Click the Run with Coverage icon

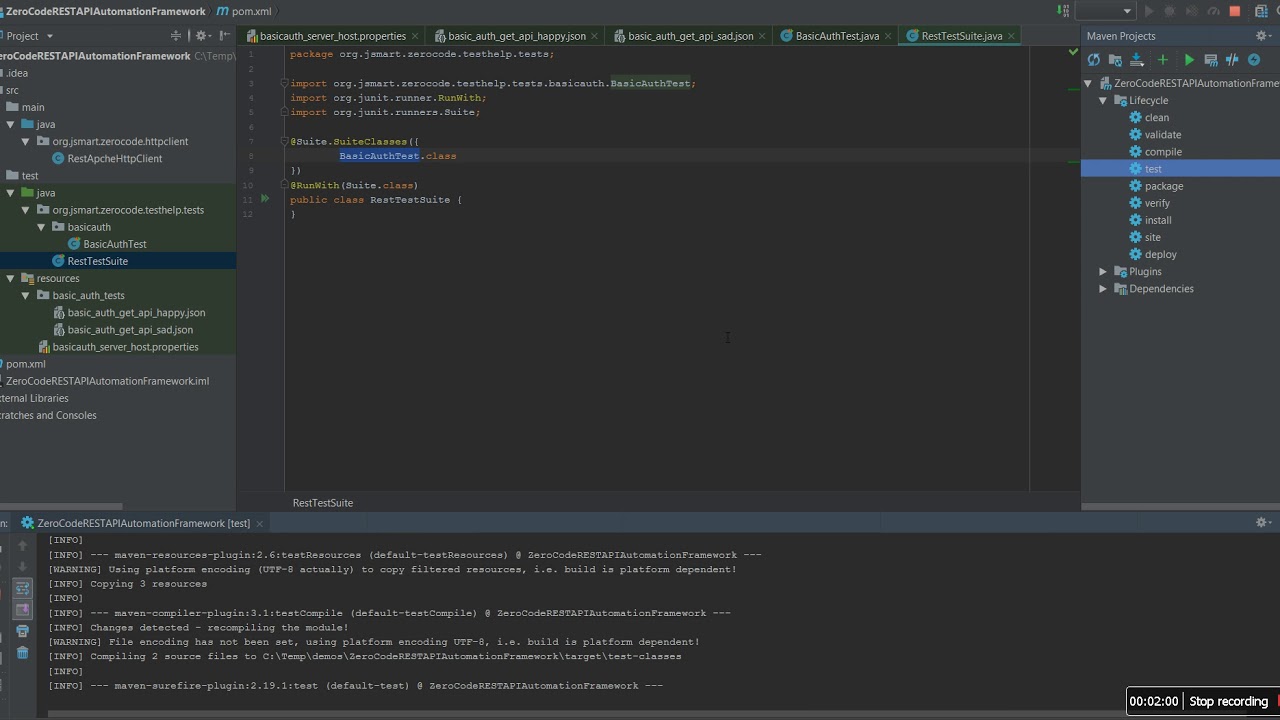[x=1191, y=11]
